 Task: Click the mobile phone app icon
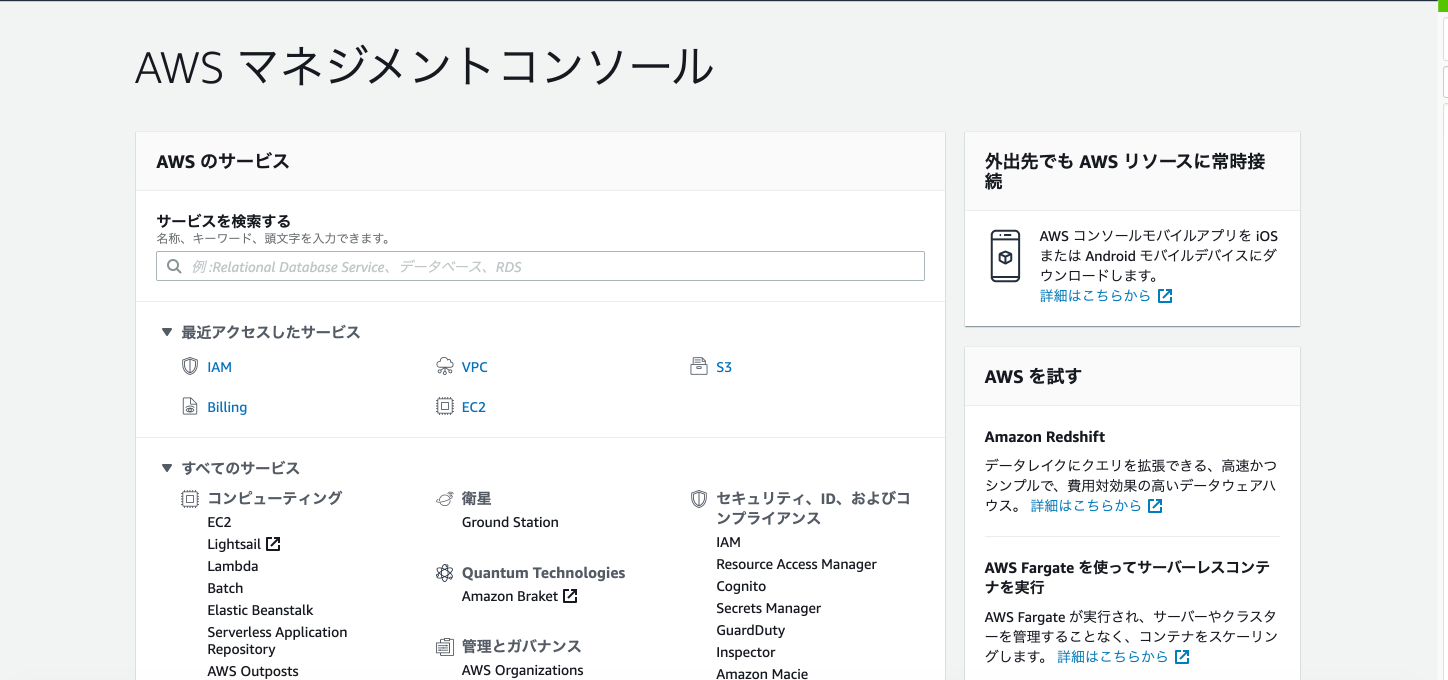pos(1005,256)
